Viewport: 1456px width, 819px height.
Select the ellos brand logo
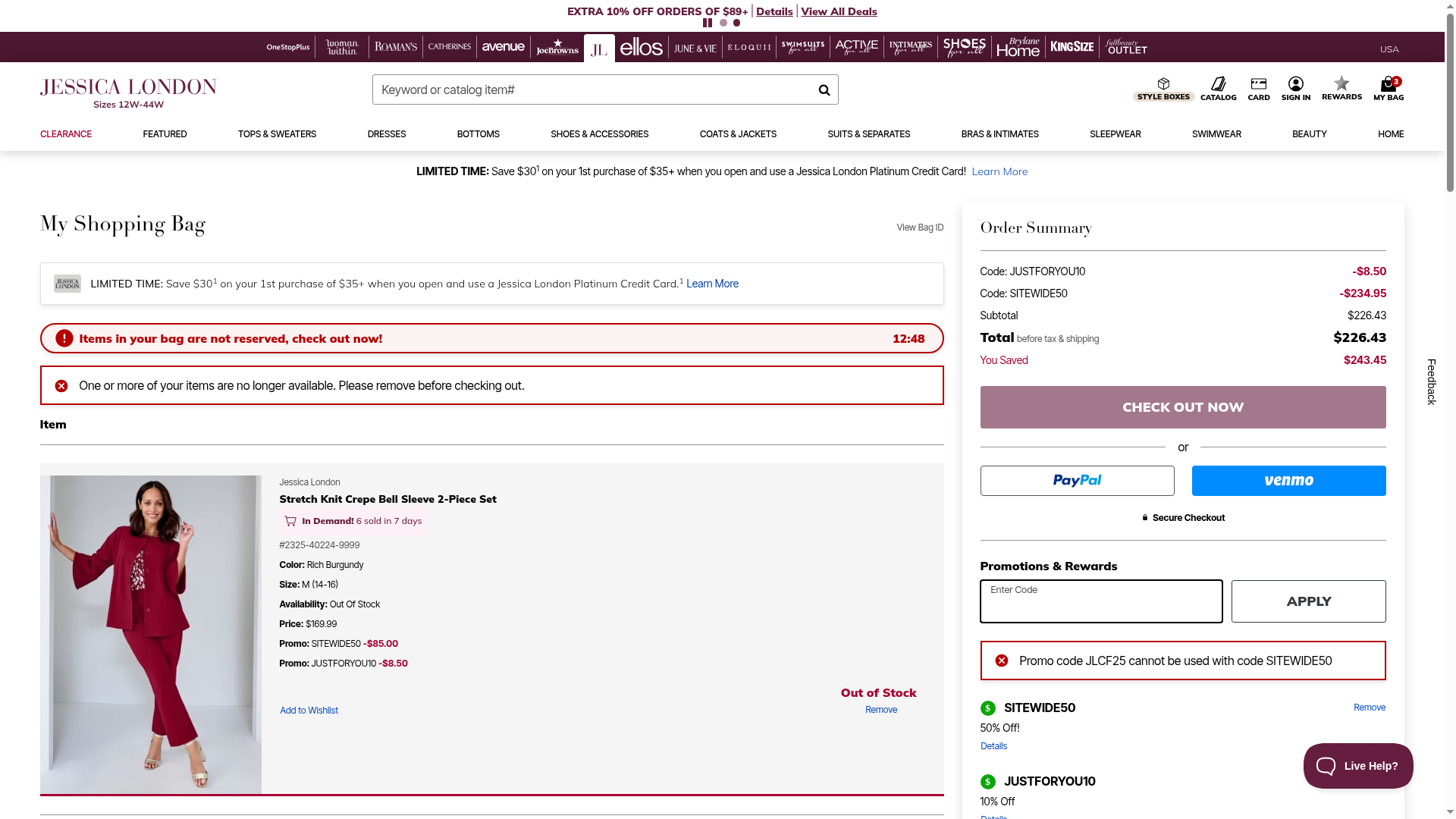point(641,48)
